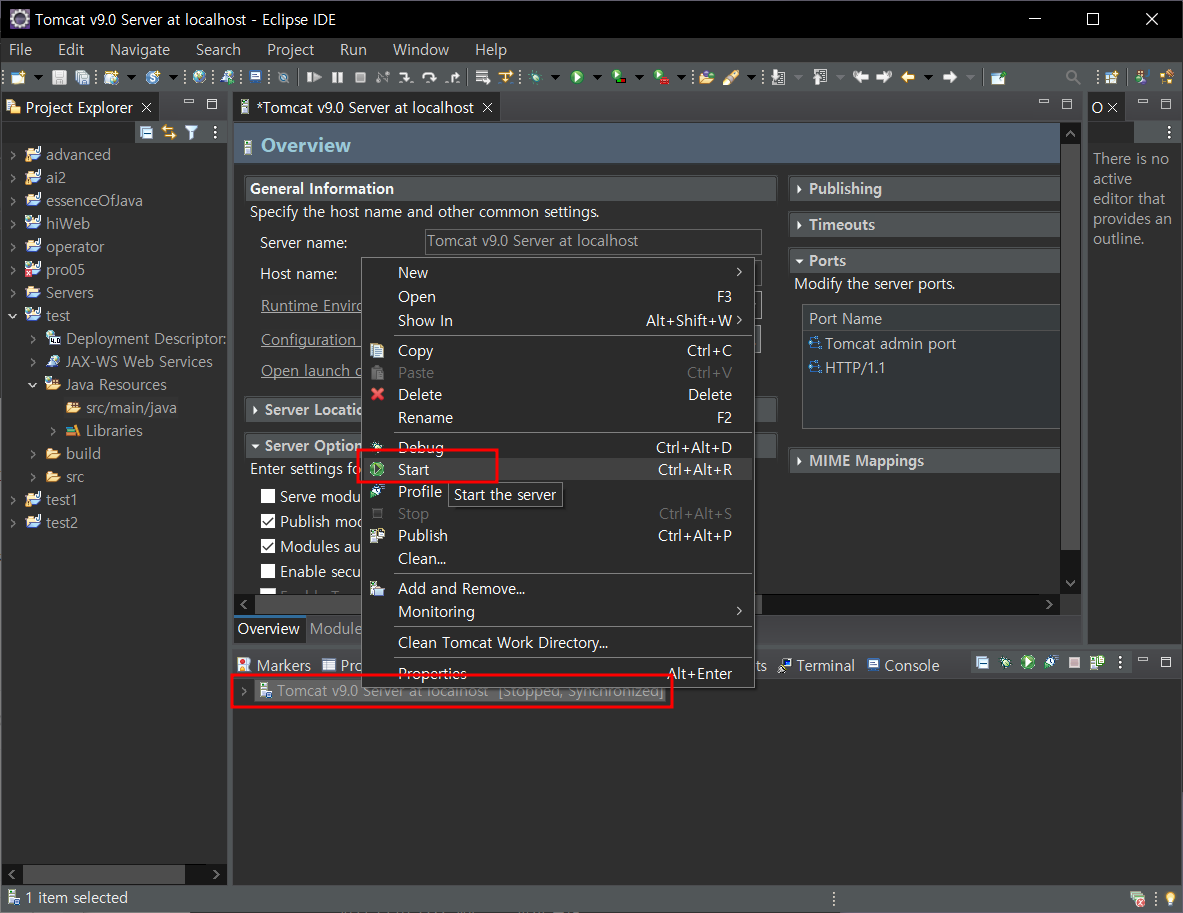The height and width of the screenshot is (913, 1183).
Task: Collapse the Server Options section
Action: coord(255,446)
